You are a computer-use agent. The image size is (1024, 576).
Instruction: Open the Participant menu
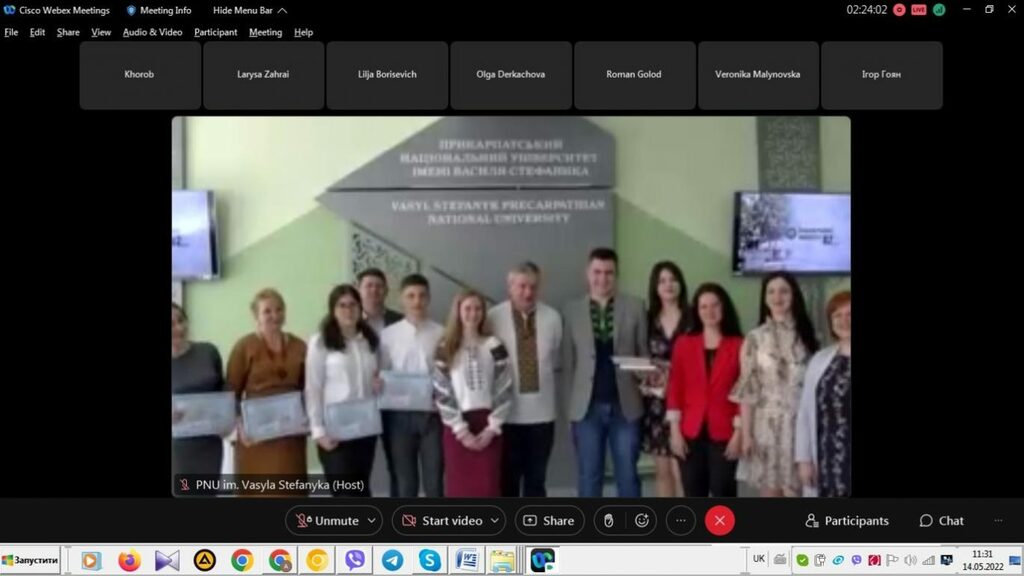point(215,32)
